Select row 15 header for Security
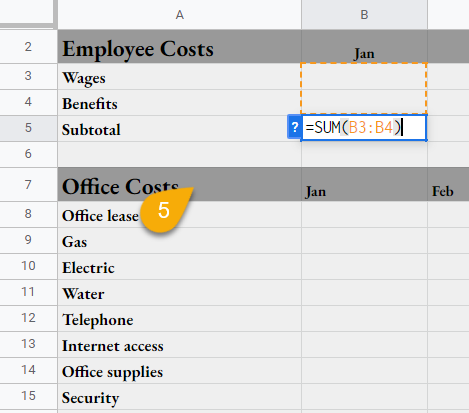The image size is (469, 413). point(29,396)
